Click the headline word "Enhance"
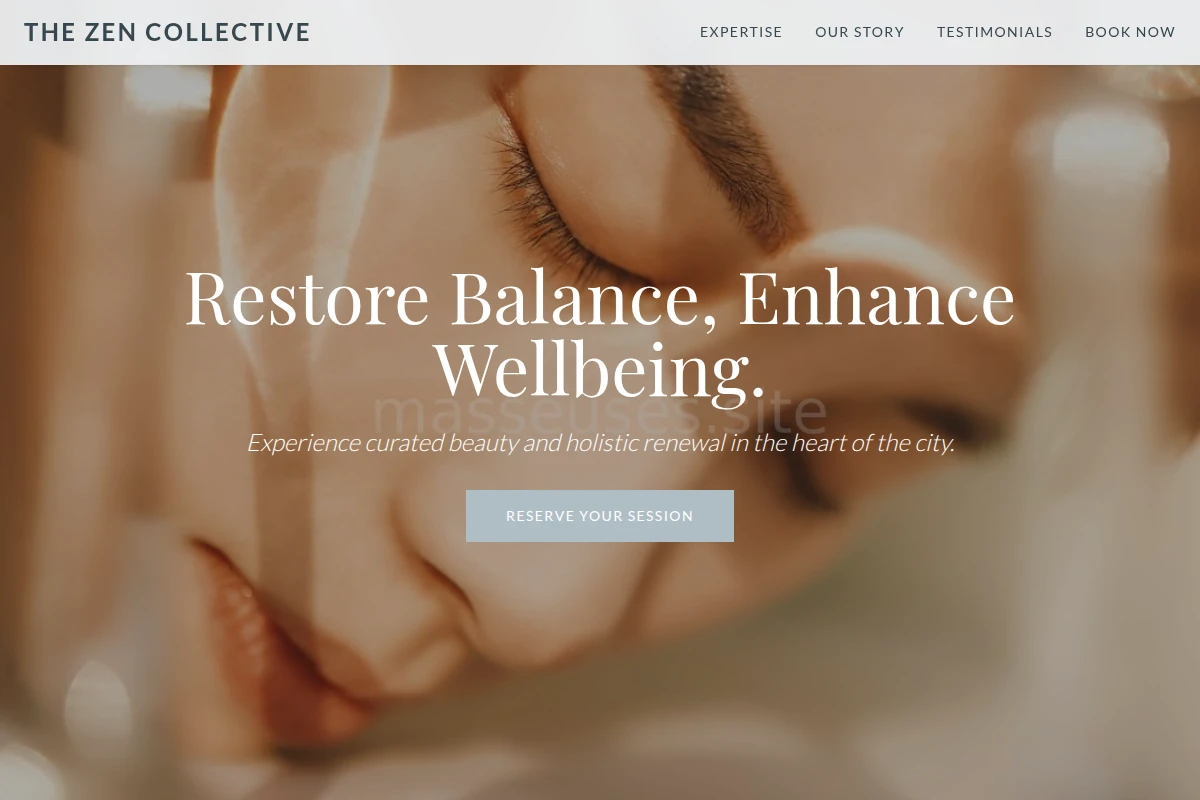The height and width of the screenshot is (800, 1200). click(877, 298)
